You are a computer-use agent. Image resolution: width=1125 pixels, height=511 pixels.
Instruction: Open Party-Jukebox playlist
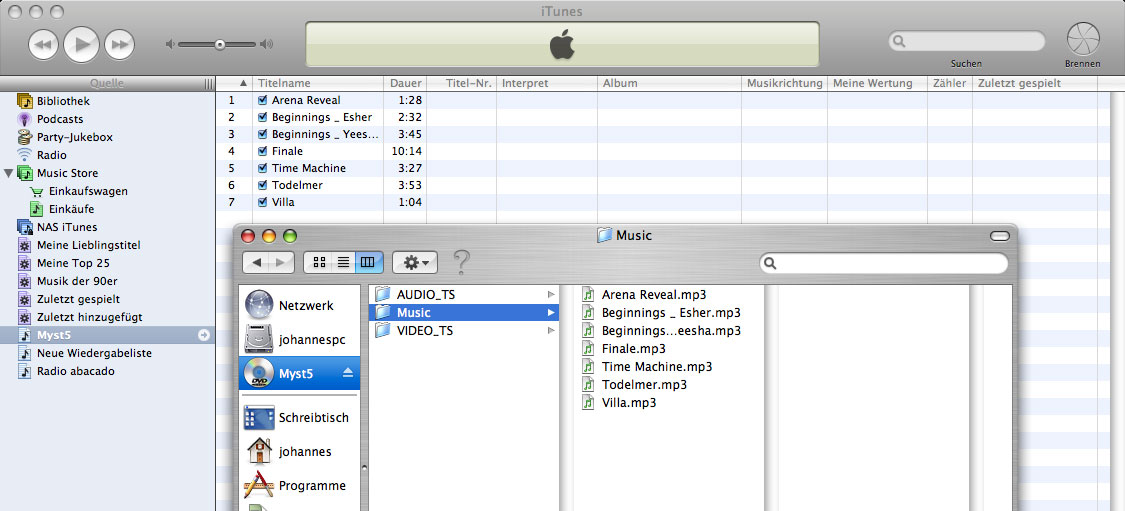pyautogui.click(x=74, y=137)
